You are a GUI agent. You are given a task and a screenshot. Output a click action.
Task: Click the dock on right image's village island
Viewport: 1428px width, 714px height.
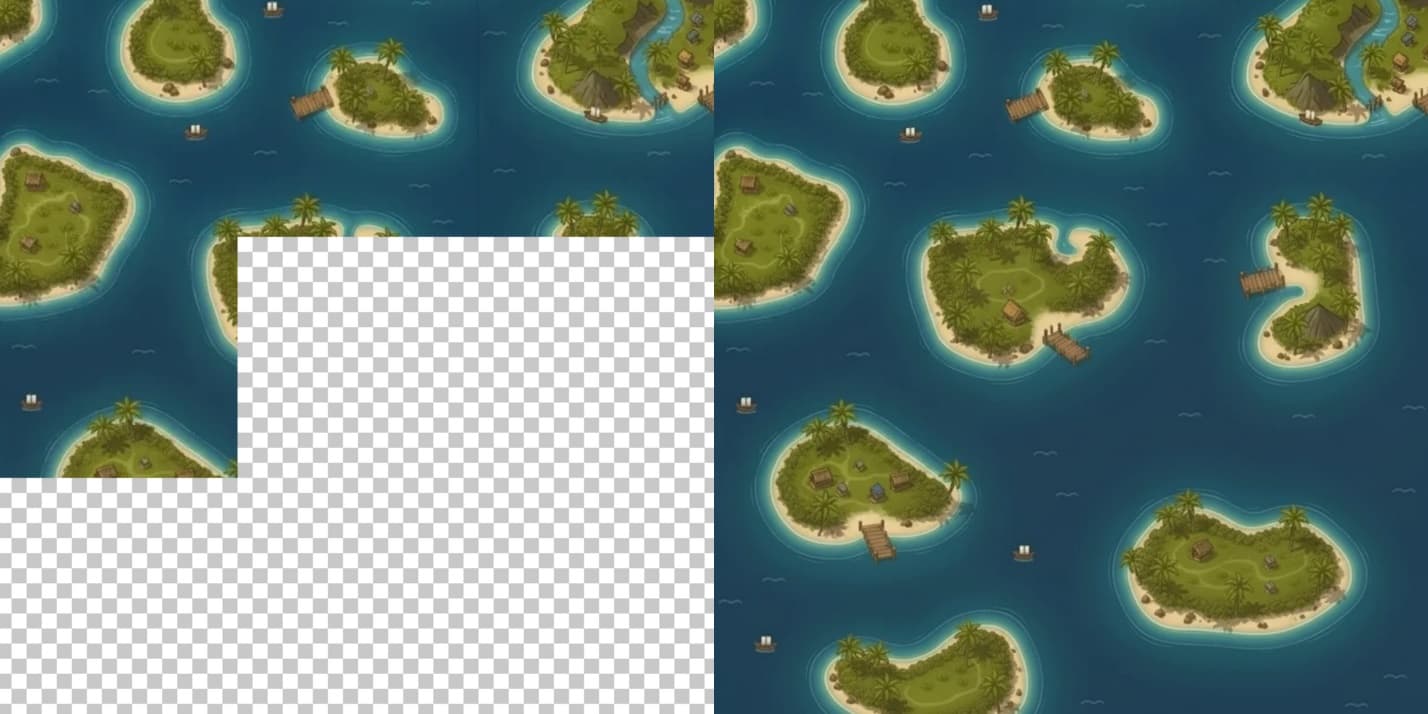click(878, 540)
